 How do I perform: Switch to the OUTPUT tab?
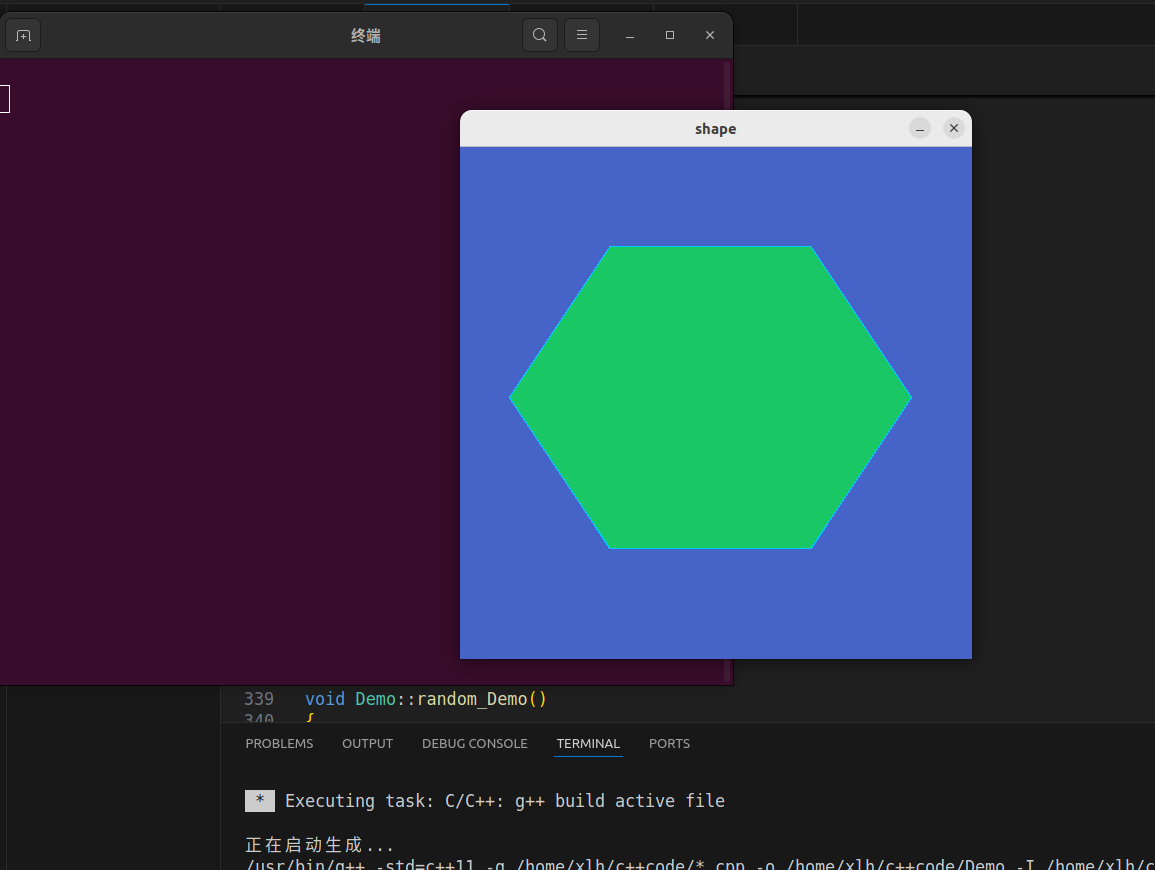pyautogui.click(x=368, y=743)
